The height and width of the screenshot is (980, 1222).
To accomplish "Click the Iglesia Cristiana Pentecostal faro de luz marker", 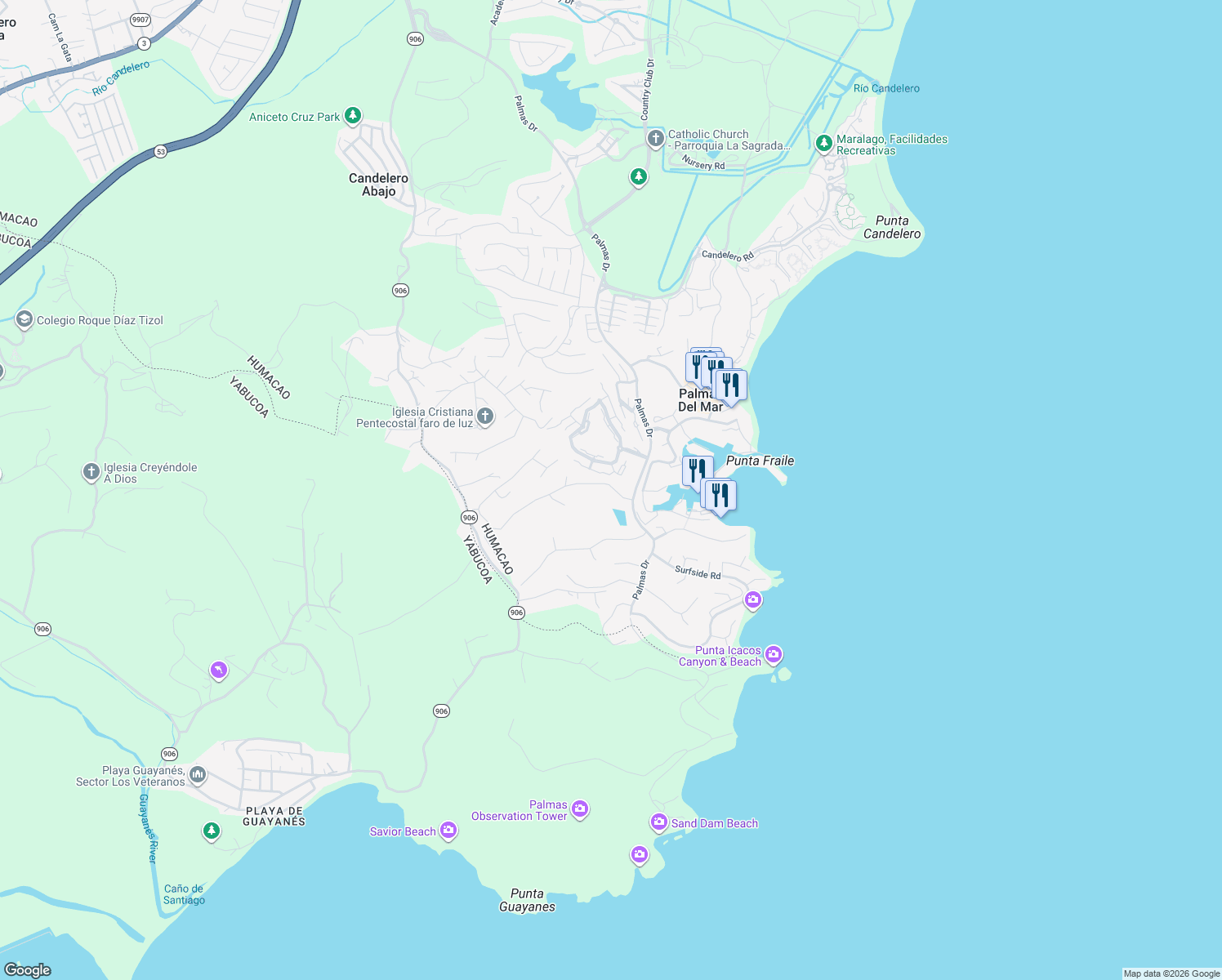I will [485, 416].
